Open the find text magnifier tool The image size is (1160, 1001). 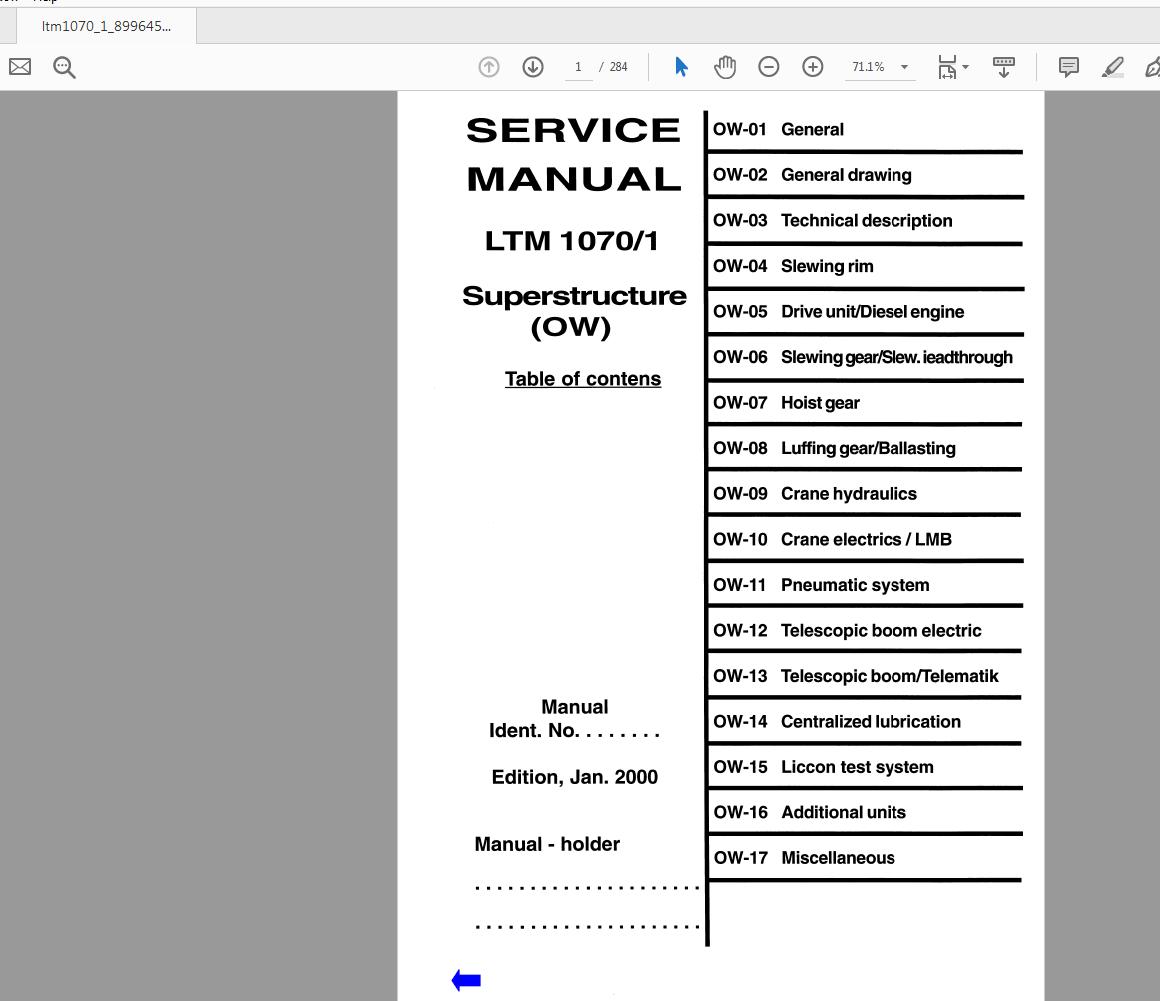coord(64,67)
